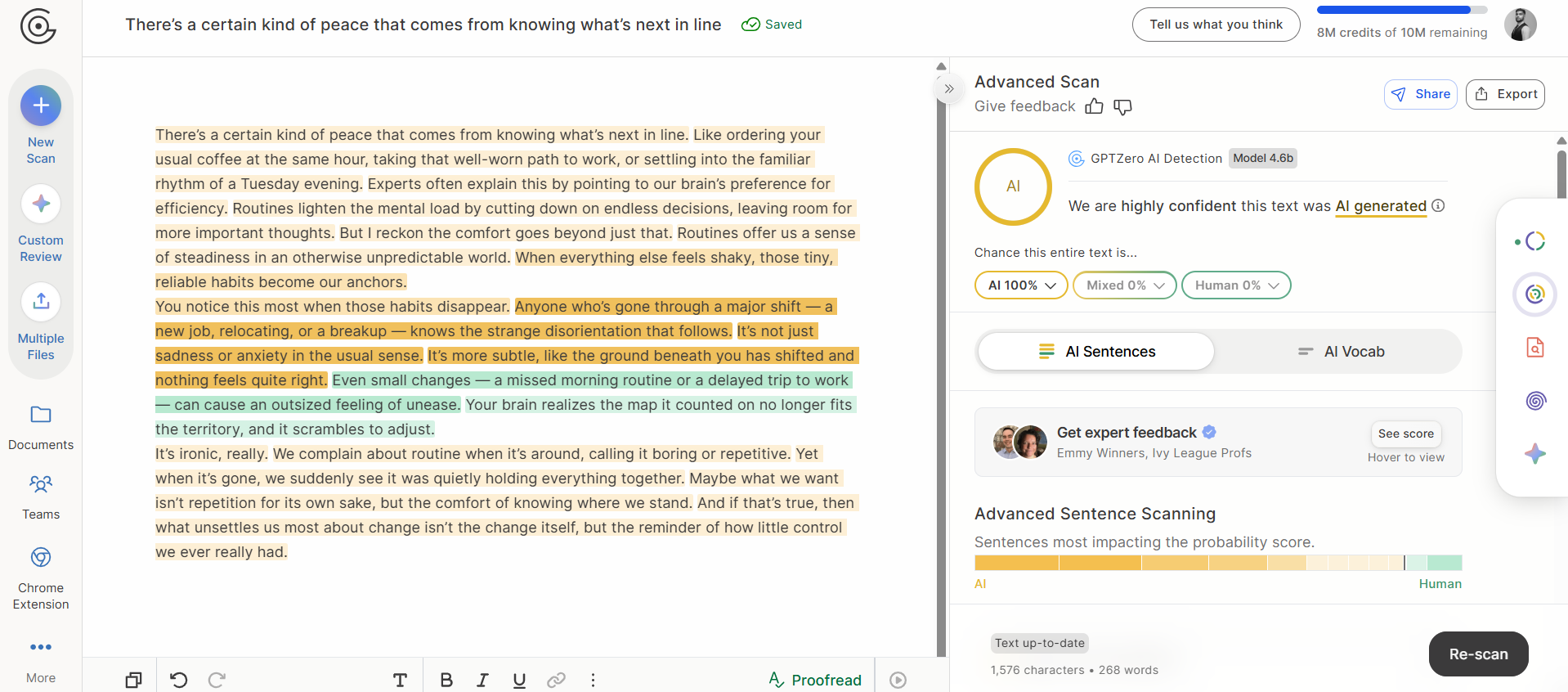1568x692 pixels.
Task: Open Custom Review sparkle icon
Action: click(x=41, y=204)
